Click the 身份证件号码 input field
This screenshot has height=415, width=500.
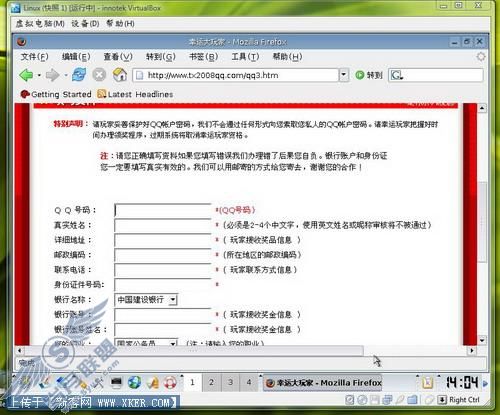tap(163, 285)
